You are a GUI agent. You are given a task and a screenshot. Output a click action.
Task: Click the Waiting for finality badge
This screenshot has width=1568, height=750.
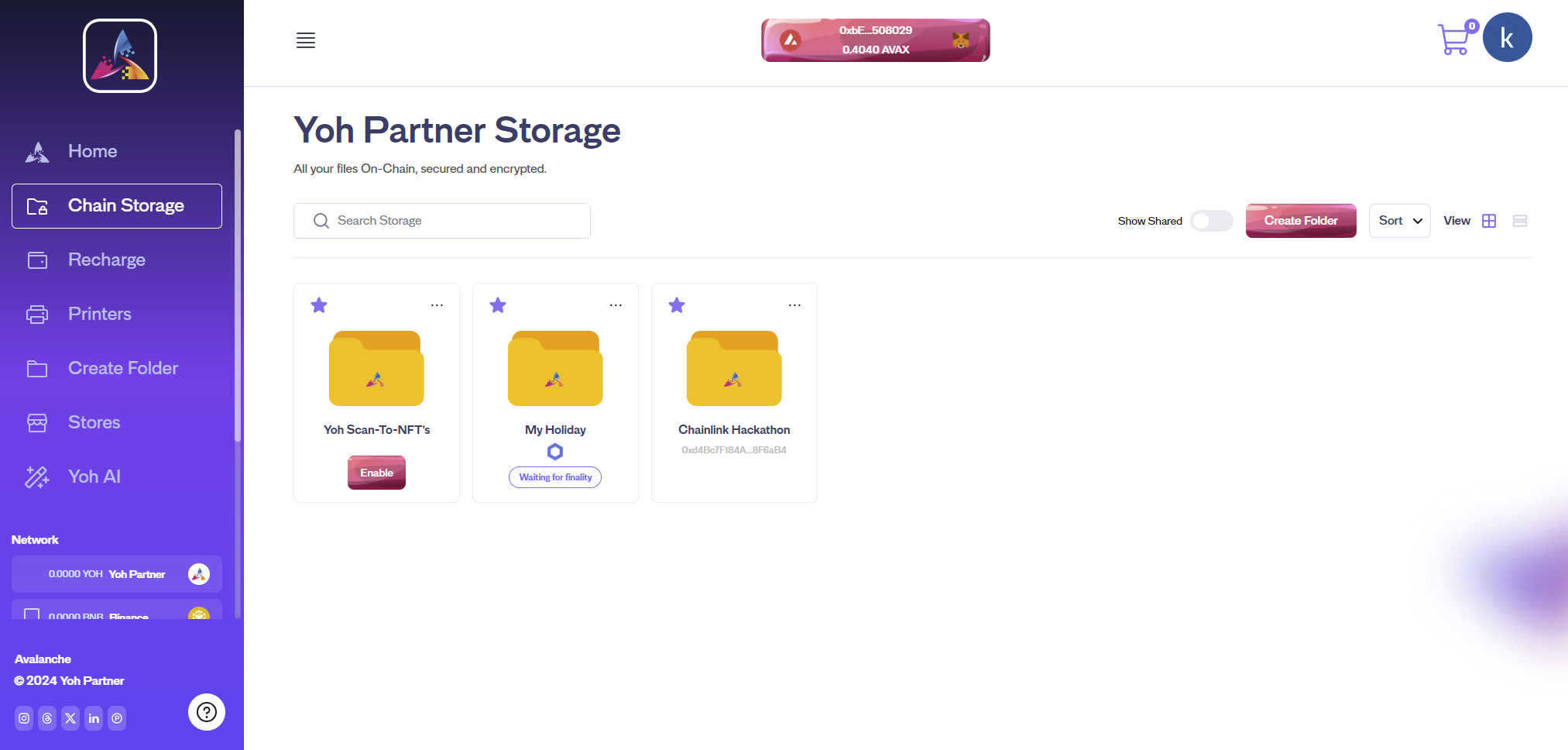555,477
